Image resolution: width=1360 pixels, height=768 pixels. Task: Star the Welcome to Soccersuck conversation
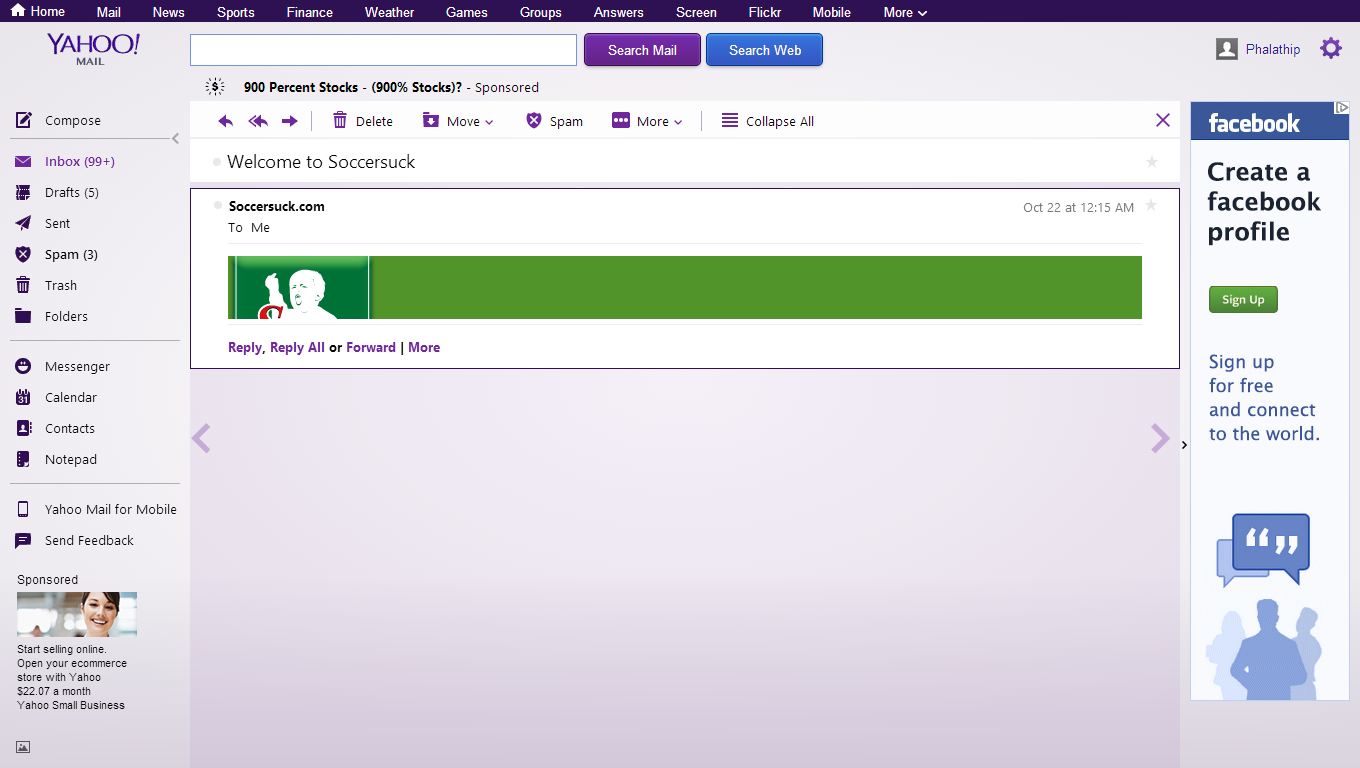(x=1152, y=162)
